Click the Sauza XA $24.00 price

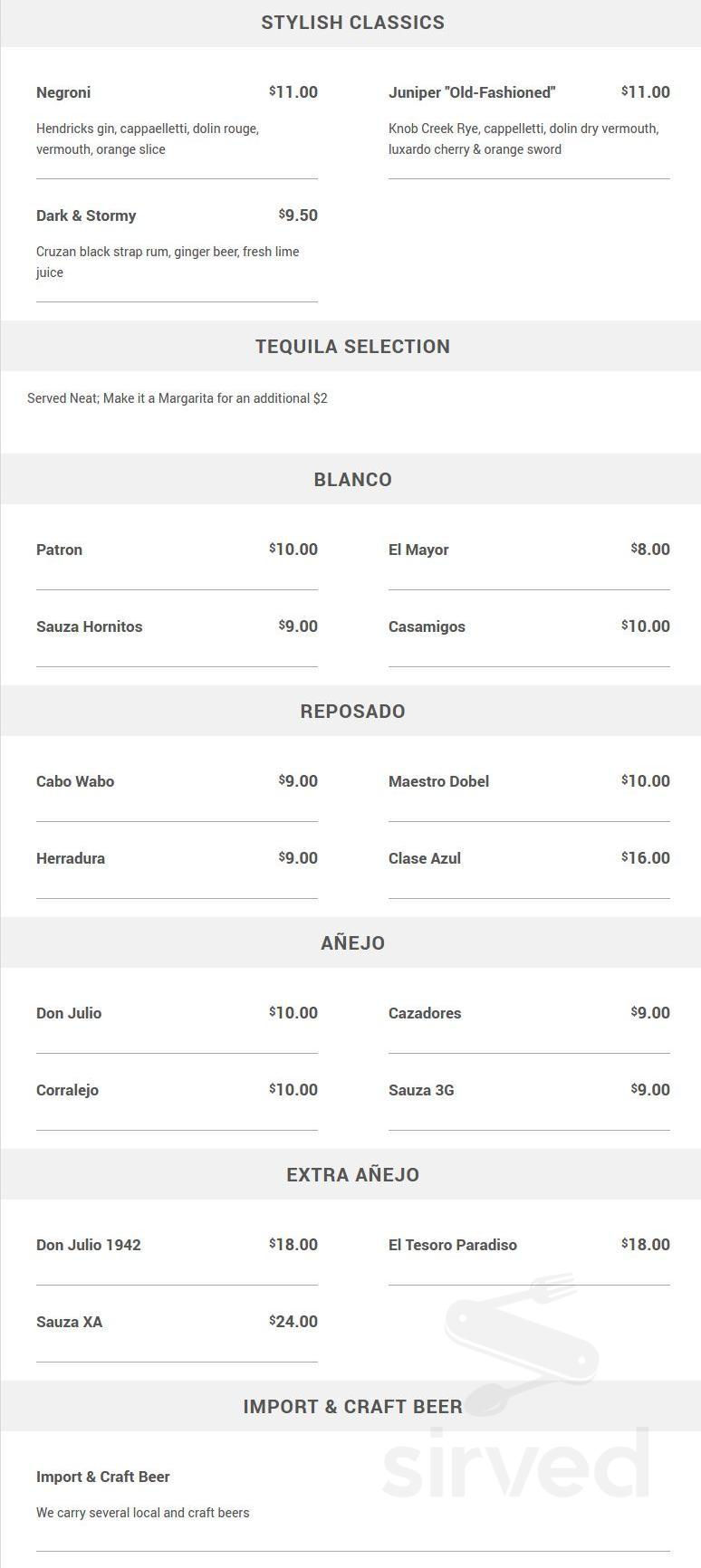pos(293,1322)
